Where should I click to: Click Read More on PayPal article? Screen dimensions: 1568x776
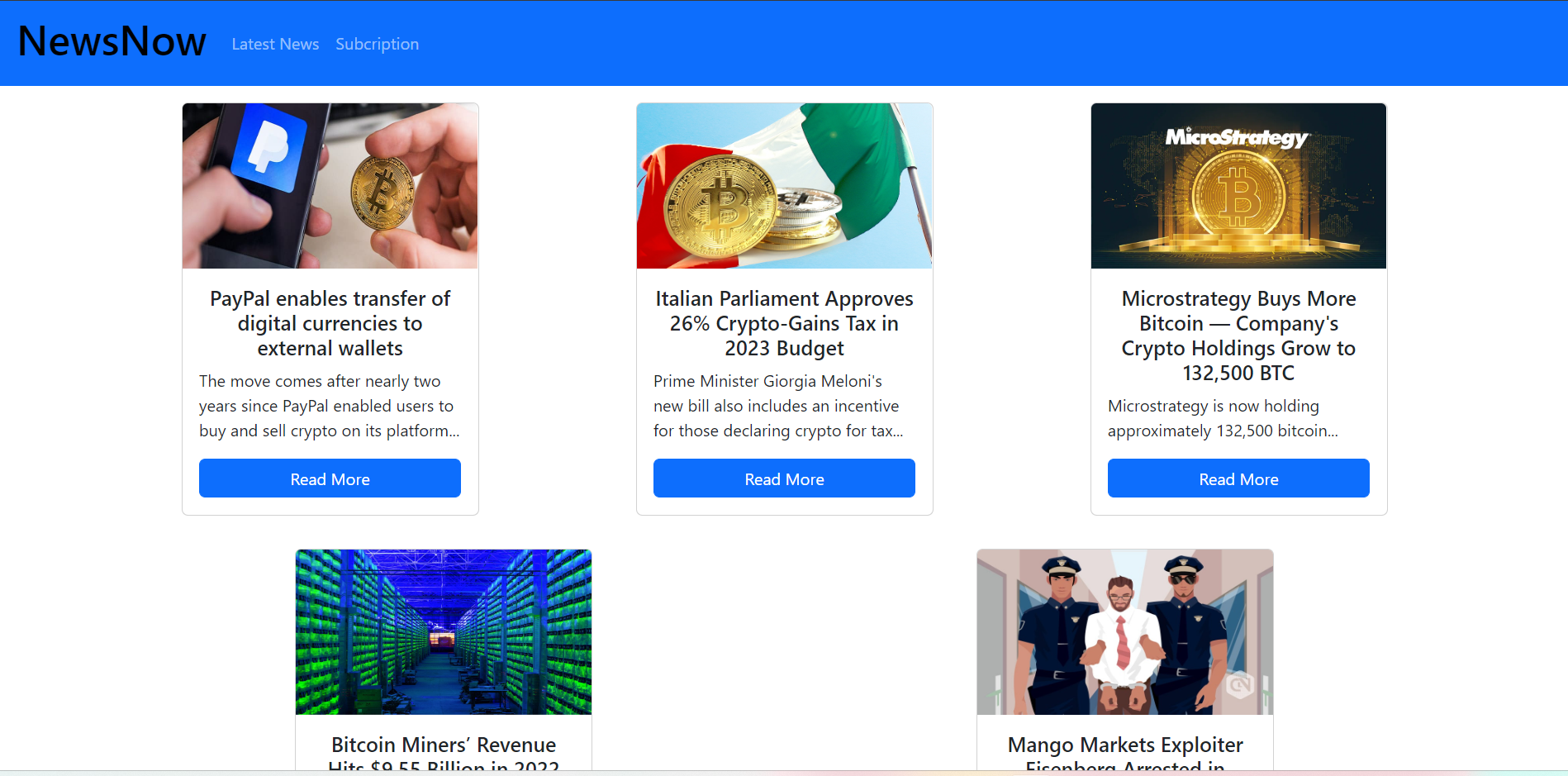[330, 478]
